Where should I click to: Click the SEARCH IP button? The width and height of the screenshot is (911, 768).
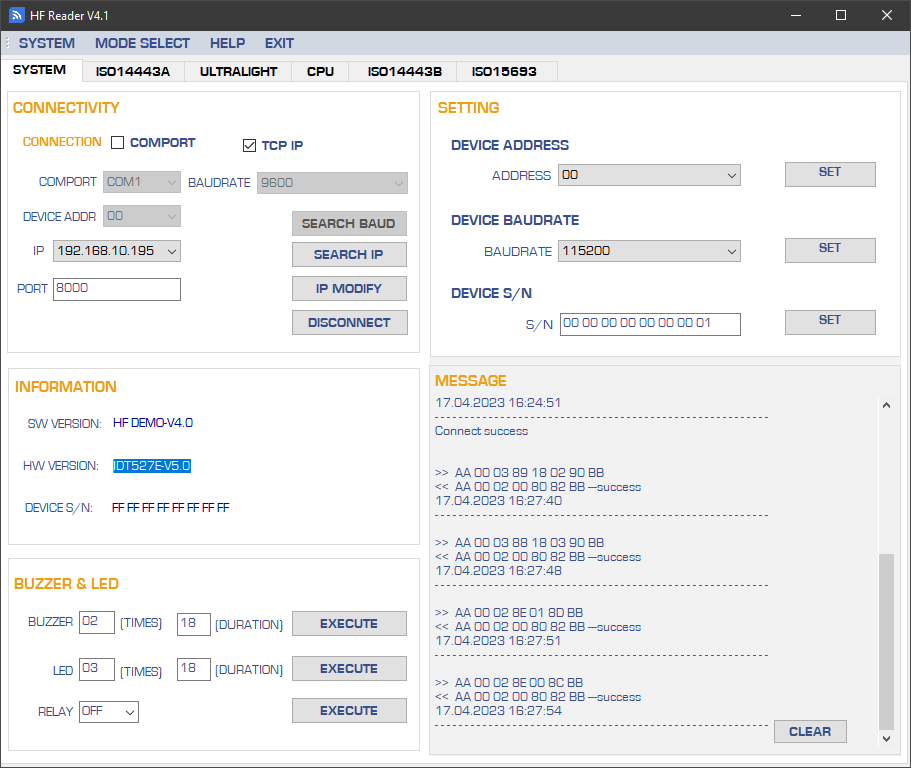point(349,255)
